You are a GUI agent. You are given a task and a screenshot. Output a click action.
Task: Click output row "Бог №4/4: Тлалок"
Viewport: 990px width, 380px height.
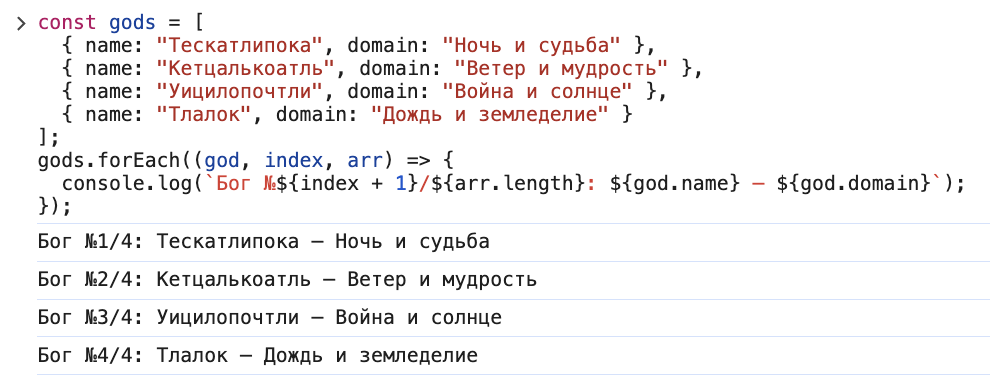pyautogui.click(x=513, y=356)
